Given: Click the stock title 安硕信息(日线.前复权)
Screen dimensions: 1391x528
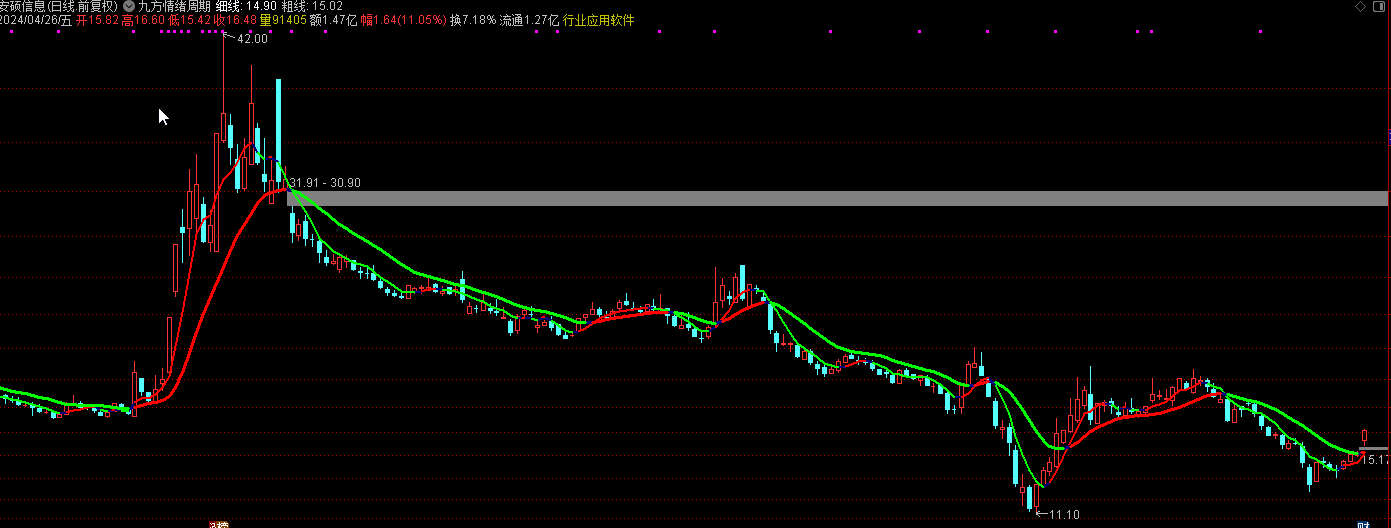Looking at the screenshot, I should coord(59,6).
